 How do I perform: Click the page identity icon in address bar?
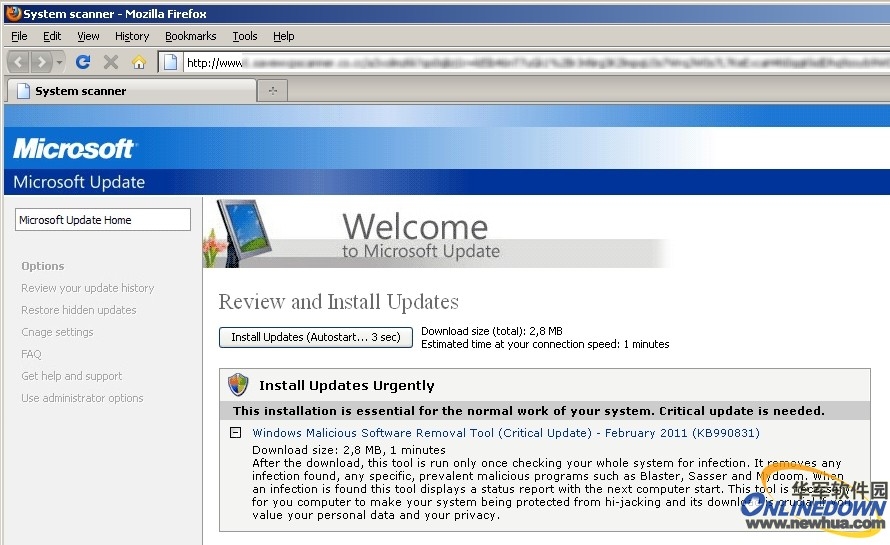coord(170,62)
